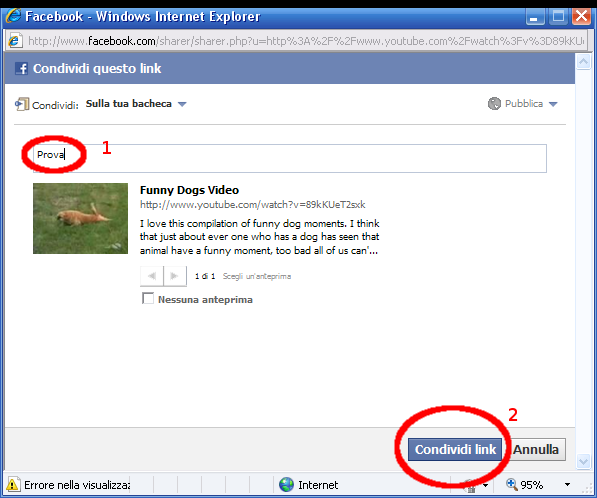Click the scrollbar down arrow
This screenshot has width=597, height=498.
(x=583, y=461)
